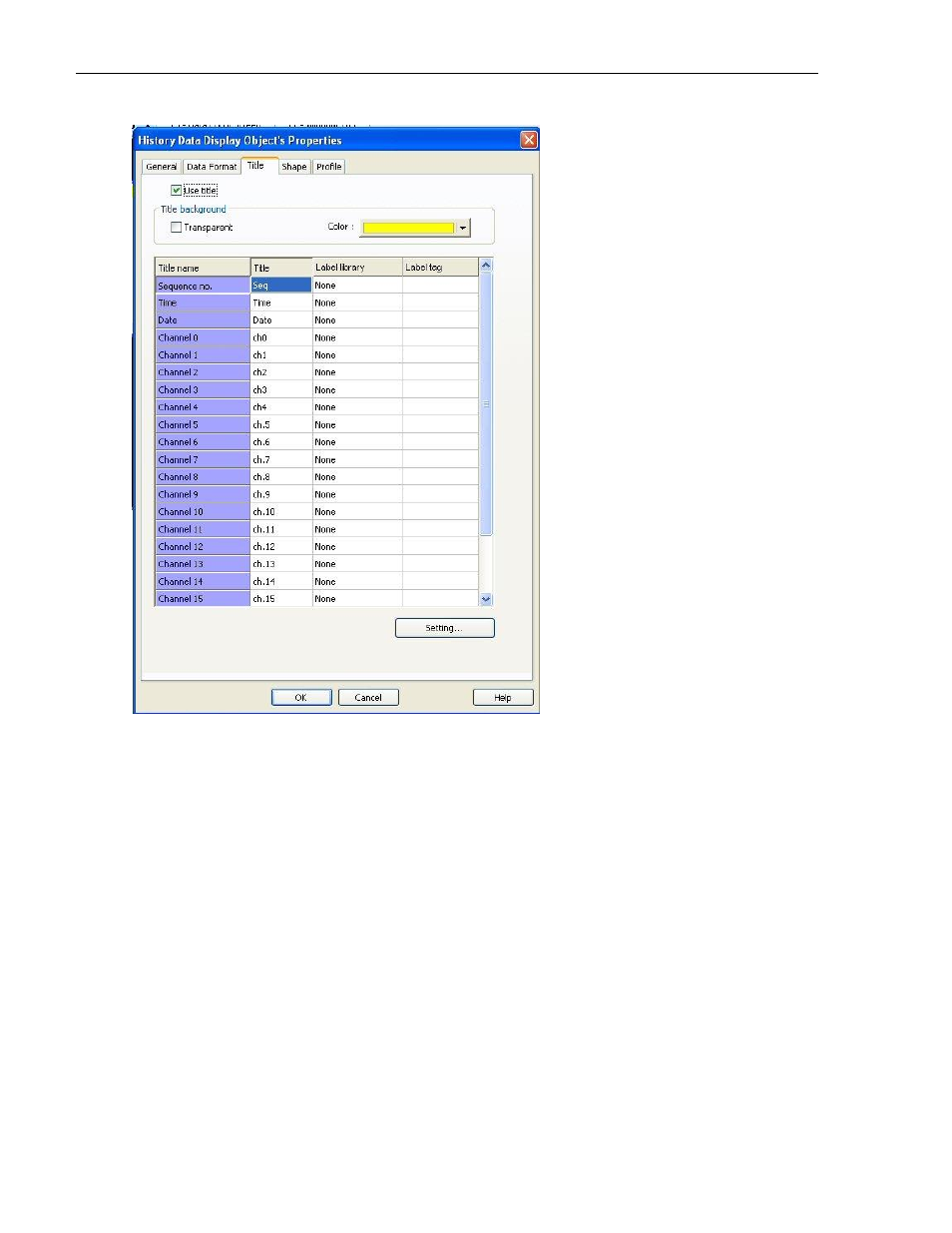Select the Channel 6 row
This screenshot has width=952, height=1233.
(203, 442)
